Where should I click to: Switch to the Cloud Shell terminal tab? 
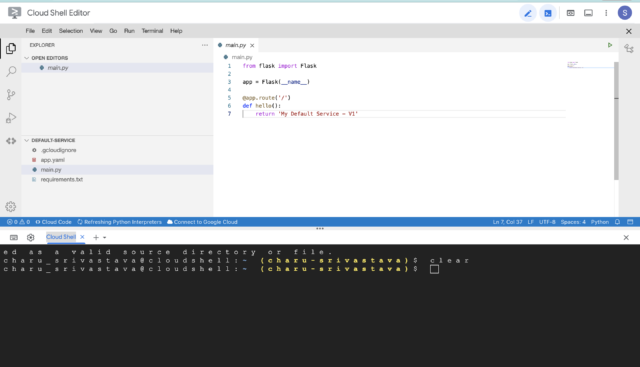(61, 237)
